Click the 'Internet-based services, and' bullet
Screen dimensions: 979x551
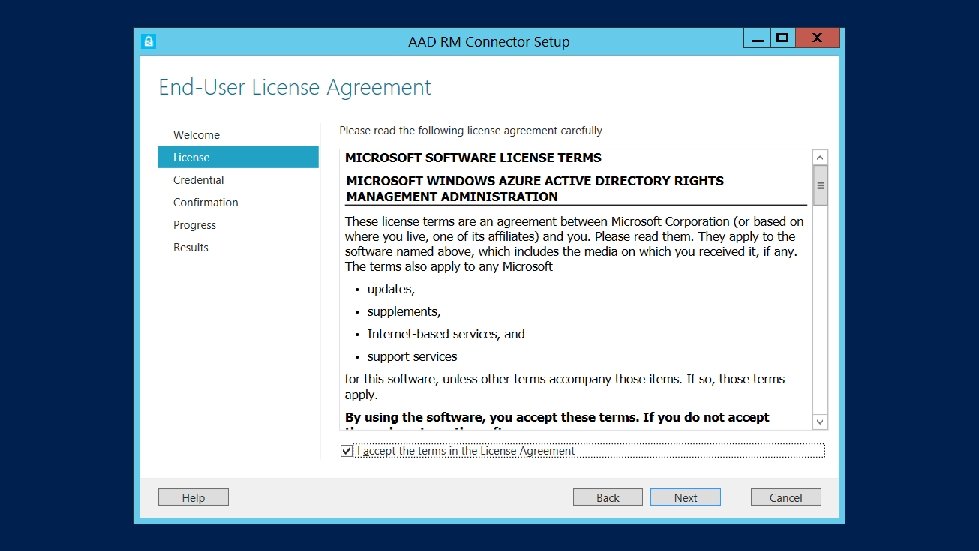(x=446, y=334)
